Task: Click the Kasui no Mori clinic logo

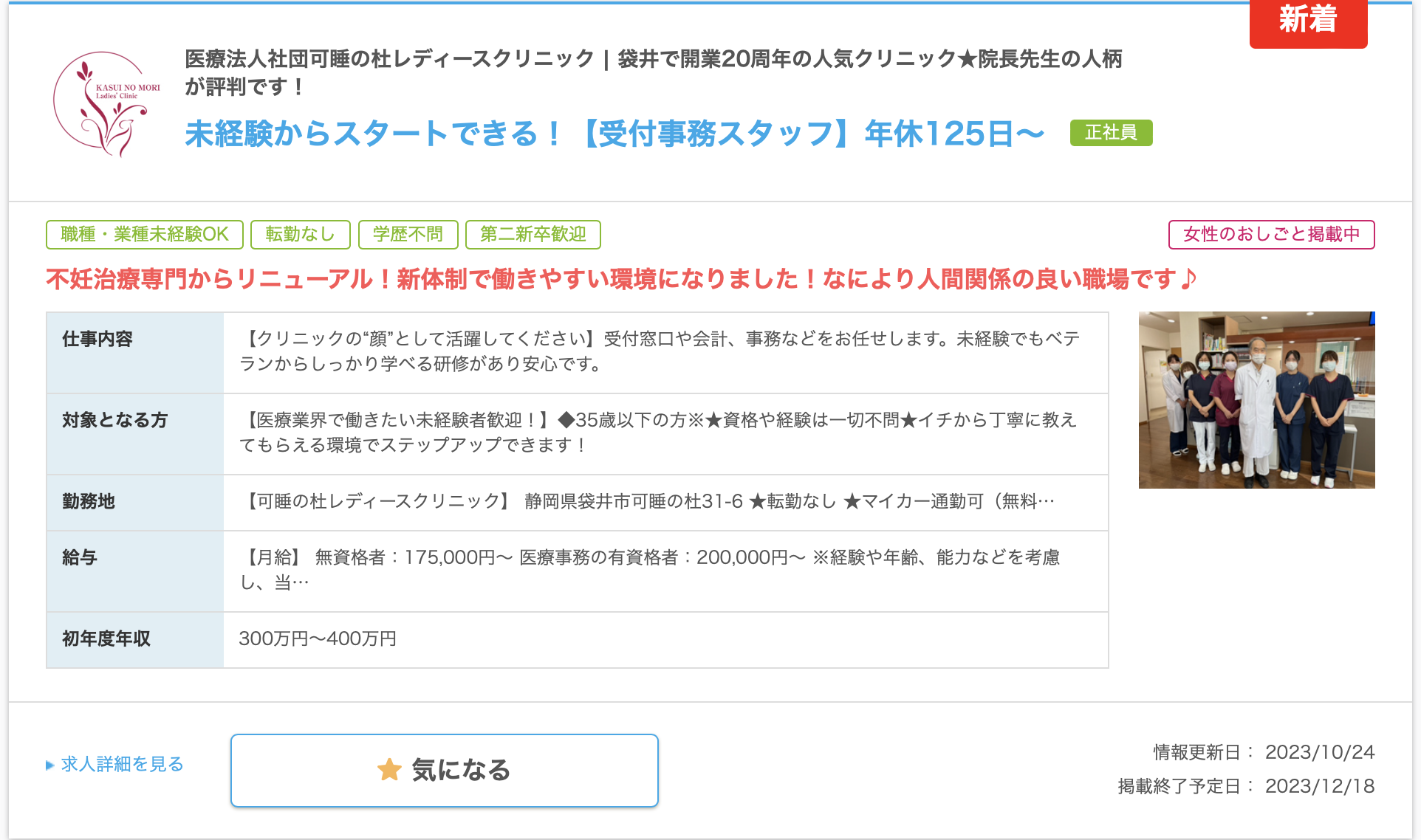Action: [107, 103]
